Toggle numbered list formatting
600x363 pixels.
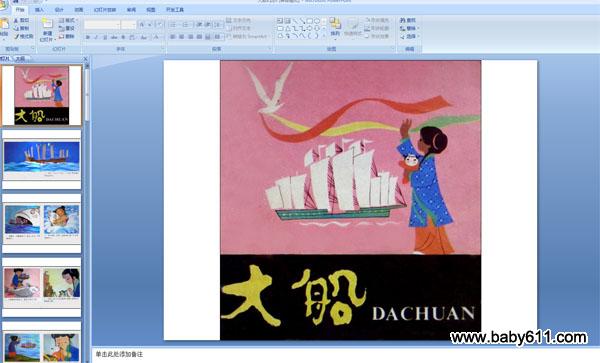click(x=187, y=25)
